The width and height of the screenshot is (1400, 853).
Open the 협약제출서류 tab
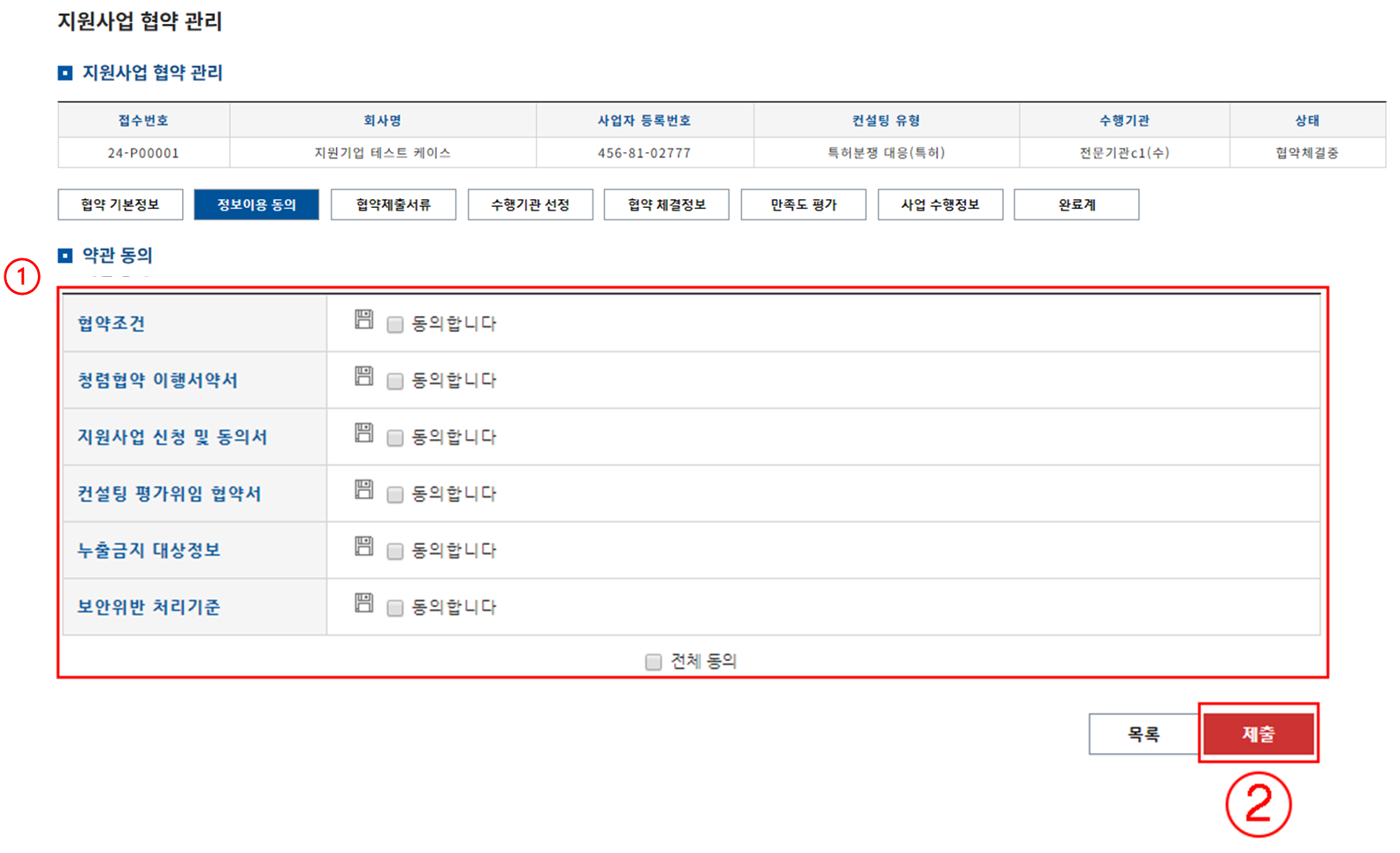point(394,204)
